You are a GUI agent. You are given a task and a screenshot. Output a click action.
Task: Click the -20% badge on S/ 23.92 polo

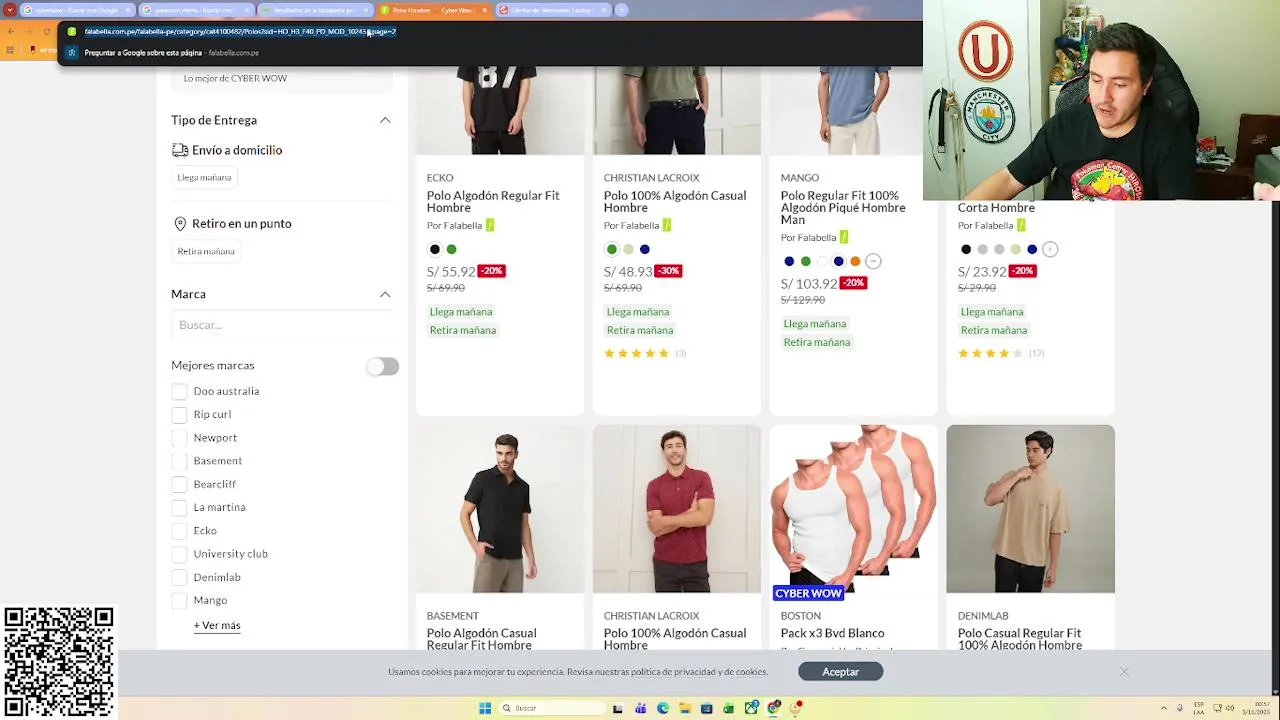click(1022, 271)
